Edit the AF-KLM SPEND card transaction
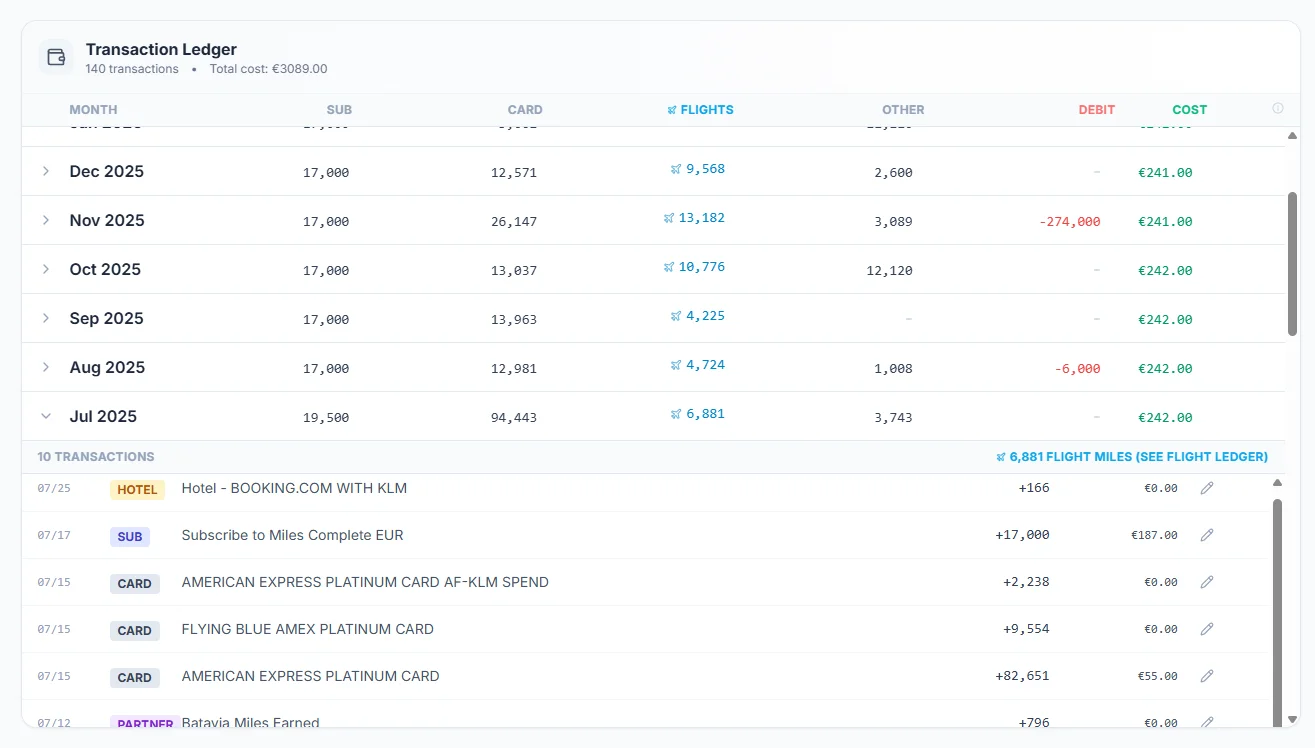Screen dimensions: 1315x748 [1207, 582]
